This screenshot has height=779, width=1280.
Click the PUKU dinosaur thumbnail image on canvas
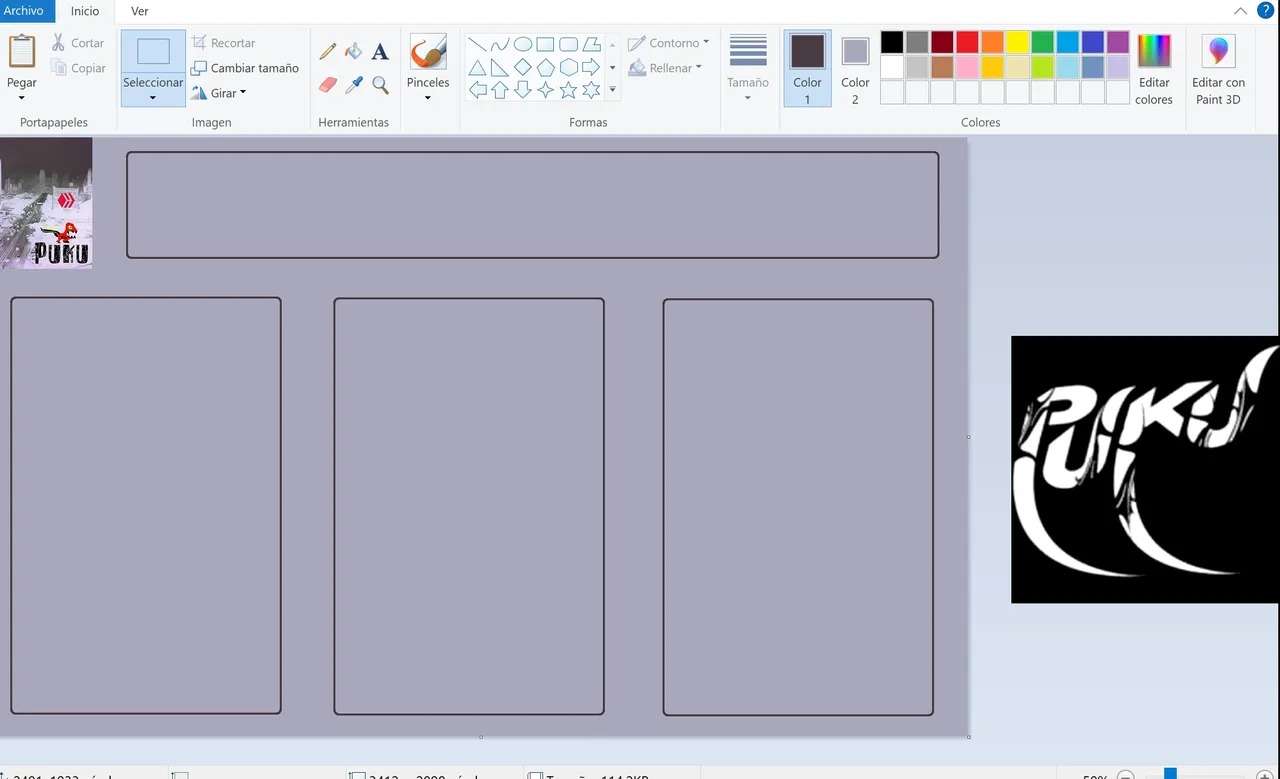click(x=46, y=203)
